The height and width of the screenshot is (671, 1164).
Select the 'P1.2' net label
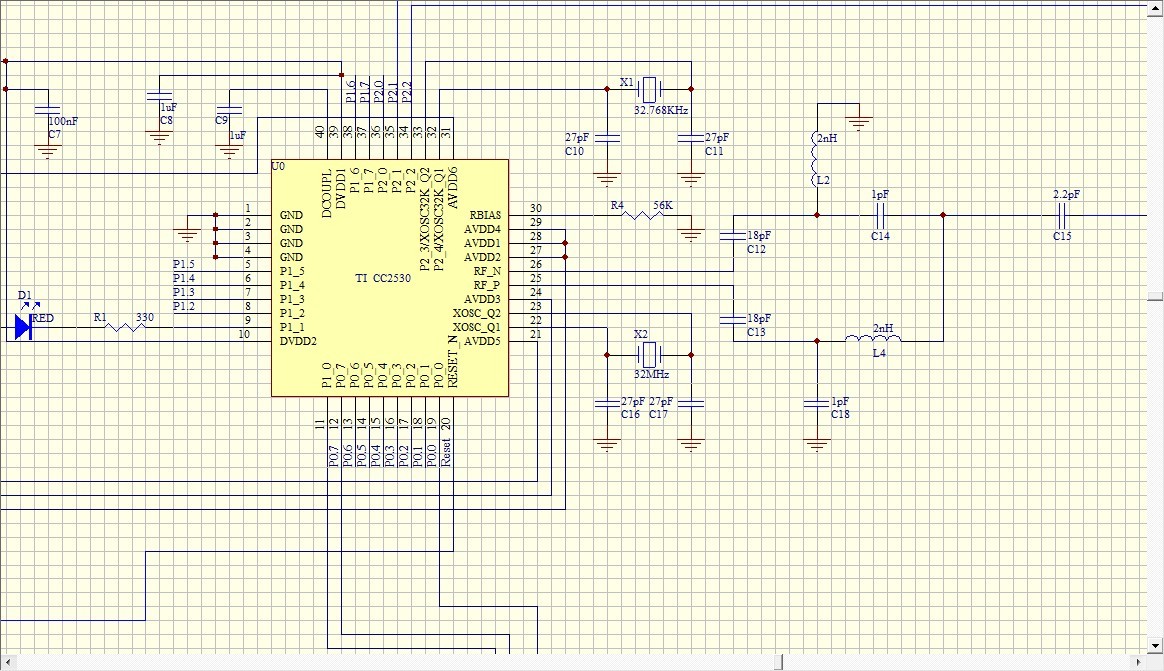click(184, 307)
